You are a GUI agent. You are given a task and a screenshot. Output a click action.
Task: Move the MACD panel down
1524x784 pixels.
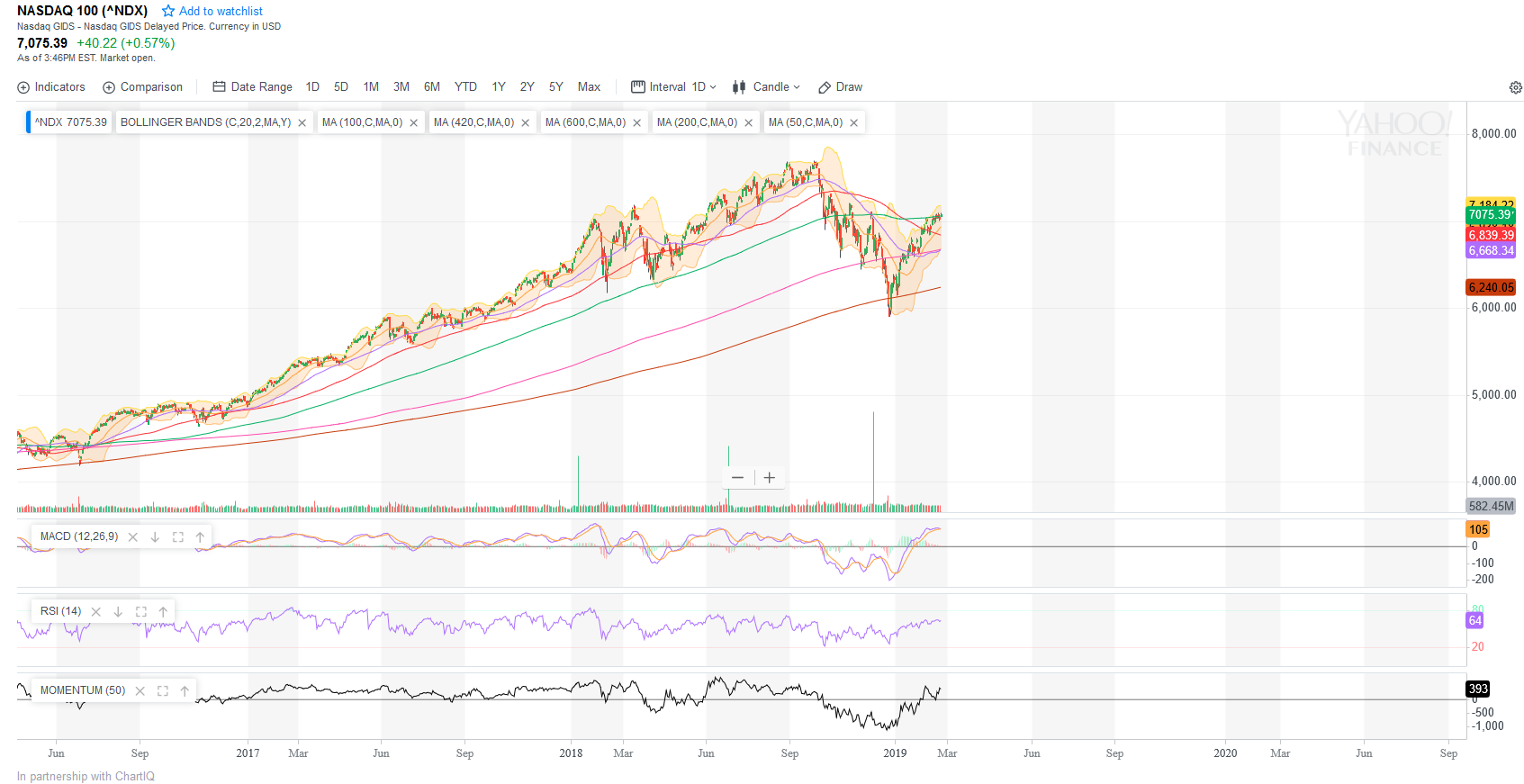155,537
